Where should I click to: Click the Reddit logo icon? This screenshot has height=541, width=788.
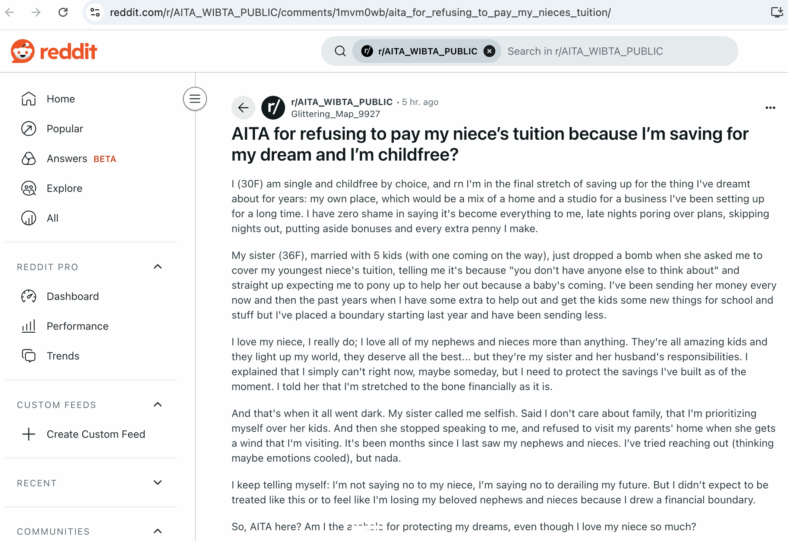[23, 51]
